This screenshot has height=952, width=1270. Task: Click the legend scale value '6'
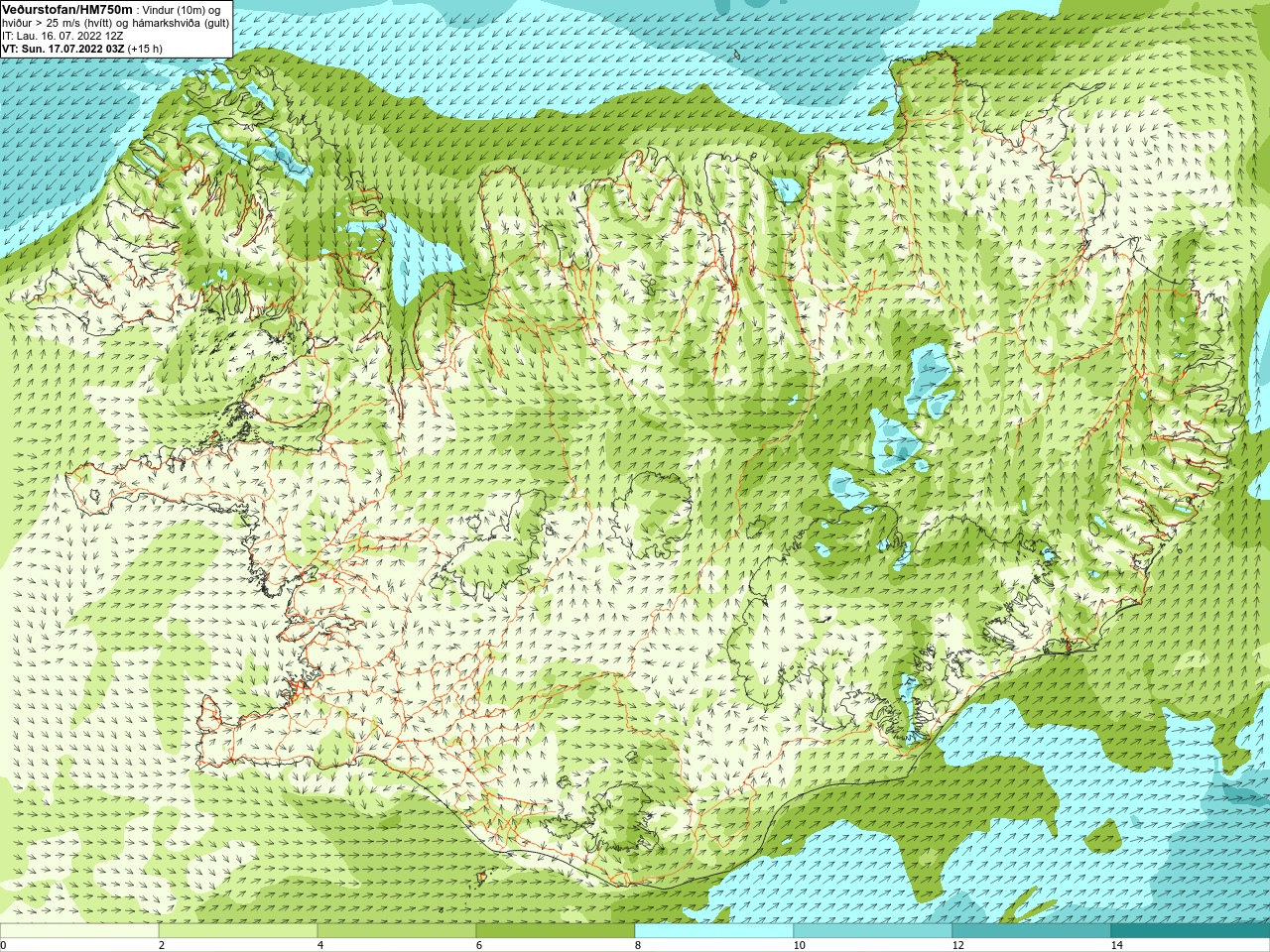point(479,945)
